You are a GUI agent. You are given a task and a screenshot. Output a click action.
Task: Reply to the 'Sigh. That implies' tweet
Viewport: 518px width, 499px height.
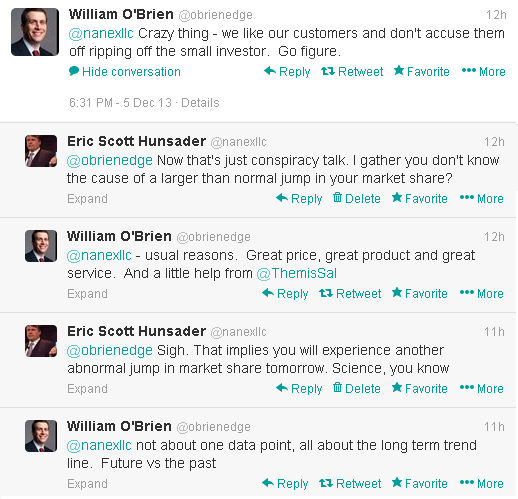click(299, 388)
